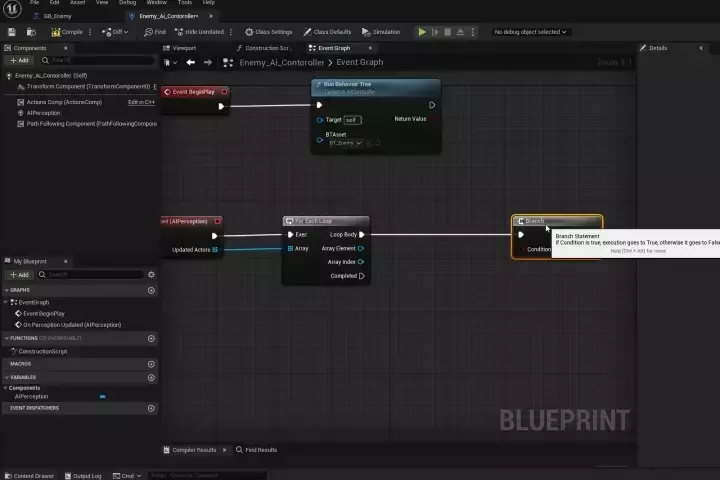
Task: Click the Array Index output pin
Action: [x=361, y=262]
